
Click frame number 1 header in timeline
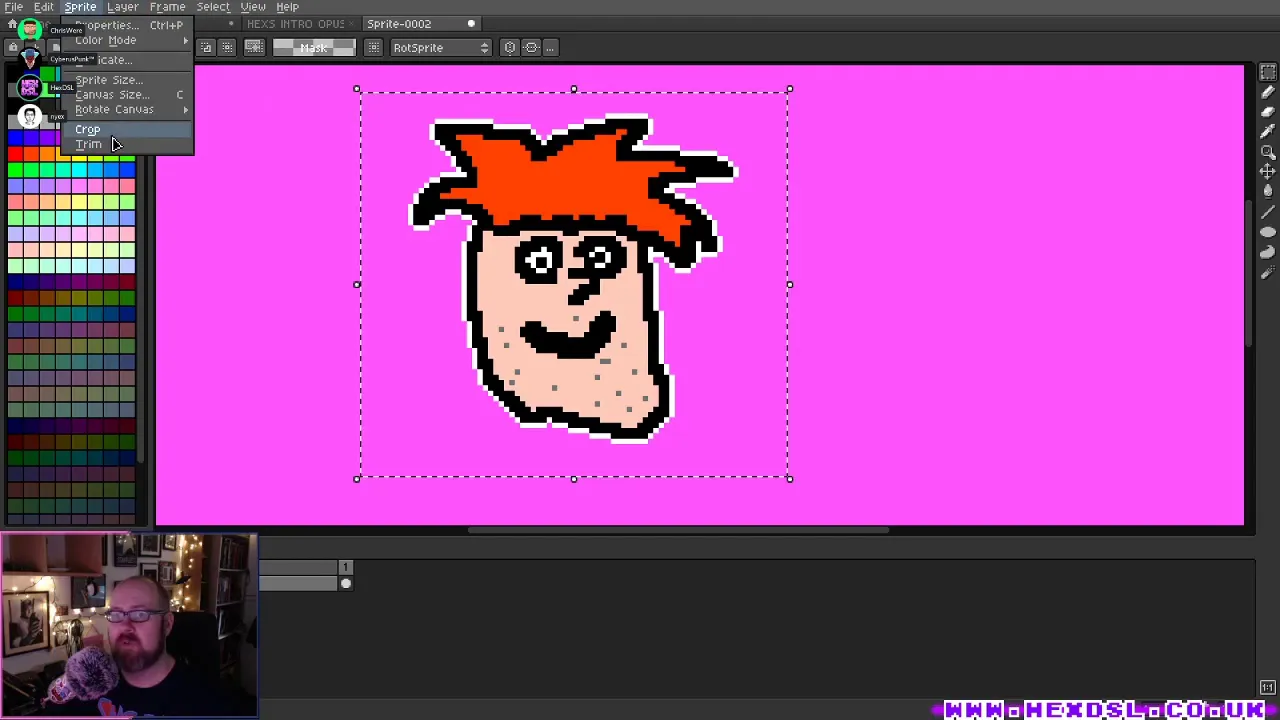(x=346, y=568)
